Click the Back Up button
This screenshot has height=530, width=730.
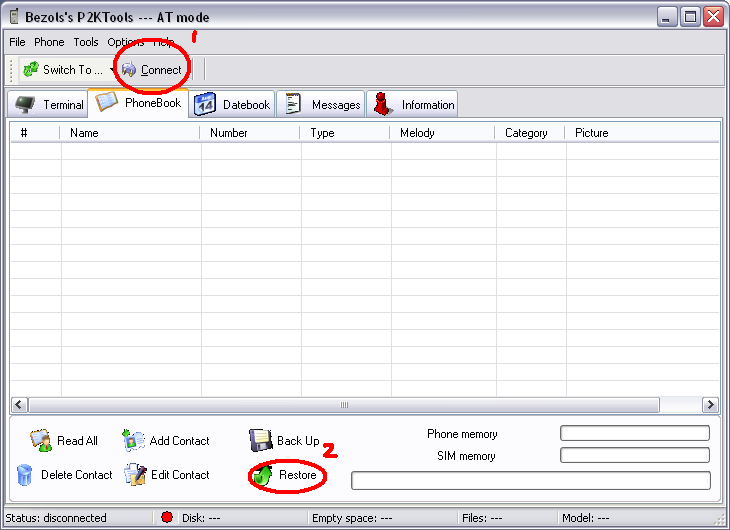[x=284, y=441]
